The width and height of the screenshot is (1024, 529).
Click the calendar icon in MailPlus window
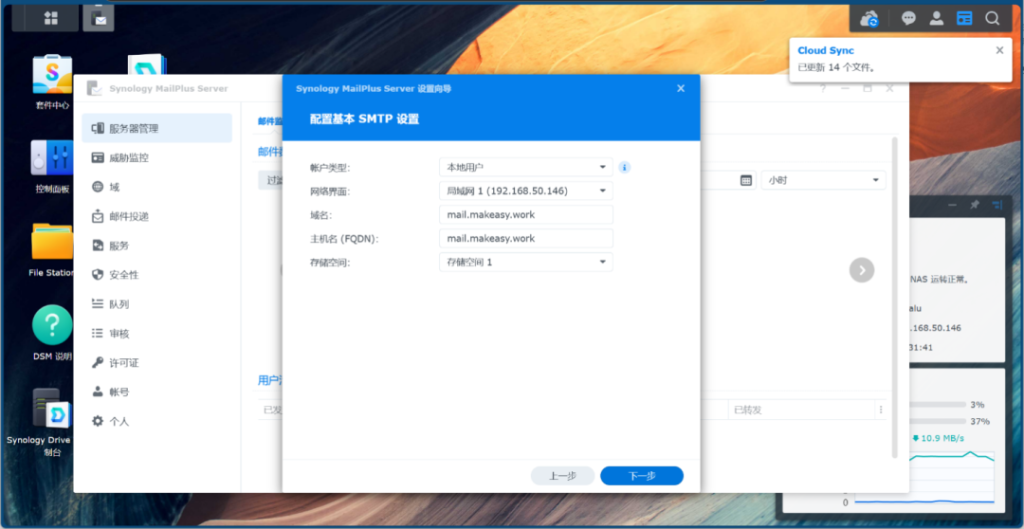pyautogui.click(x=746, y=180)
